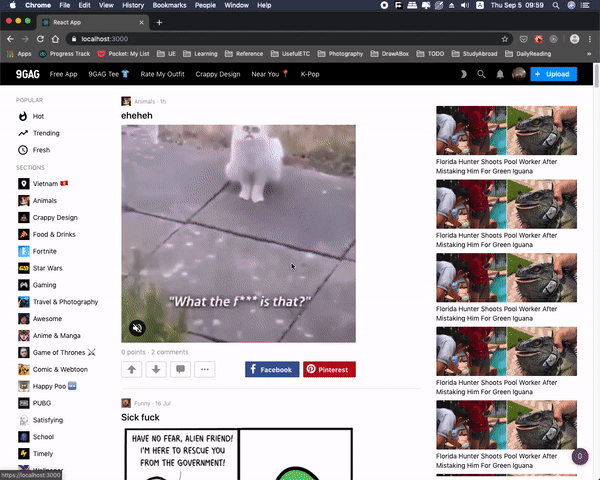Open Comic & Webtoon section
This screenshot has width=600, height=480.
[x=53, y=369]
